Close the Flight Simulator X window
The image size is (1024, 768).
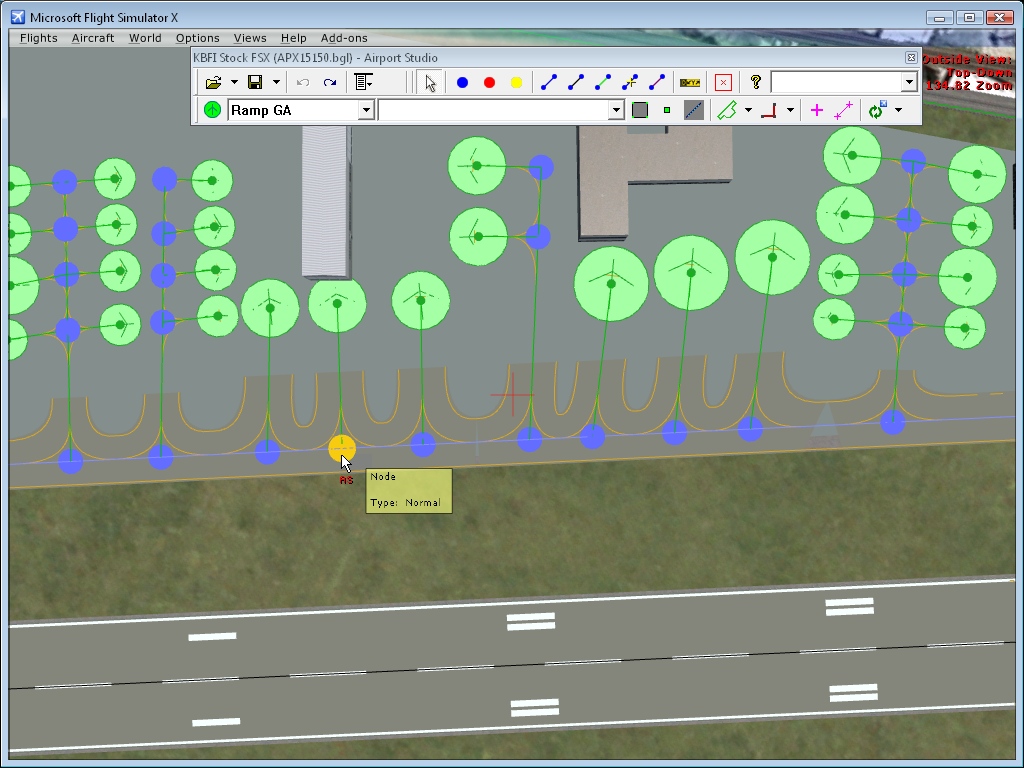pos(999,18)
